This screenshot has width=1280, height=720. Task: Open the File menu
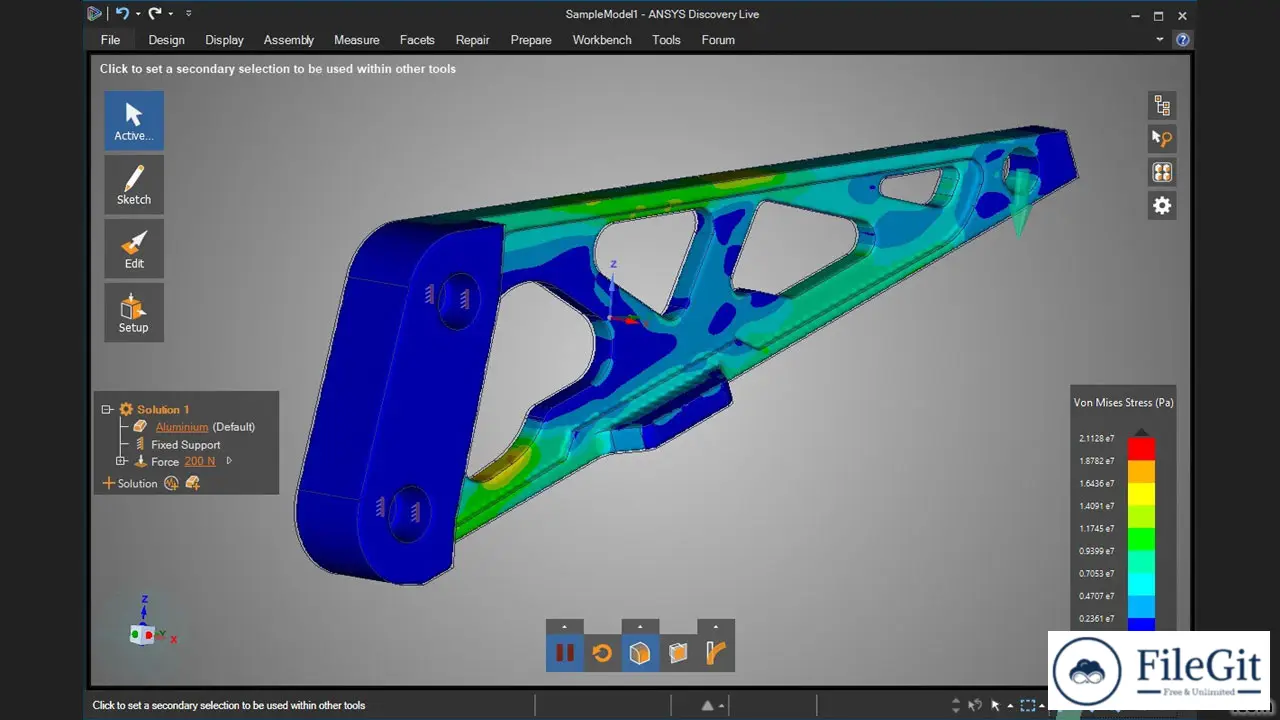(x=110, y=40)
